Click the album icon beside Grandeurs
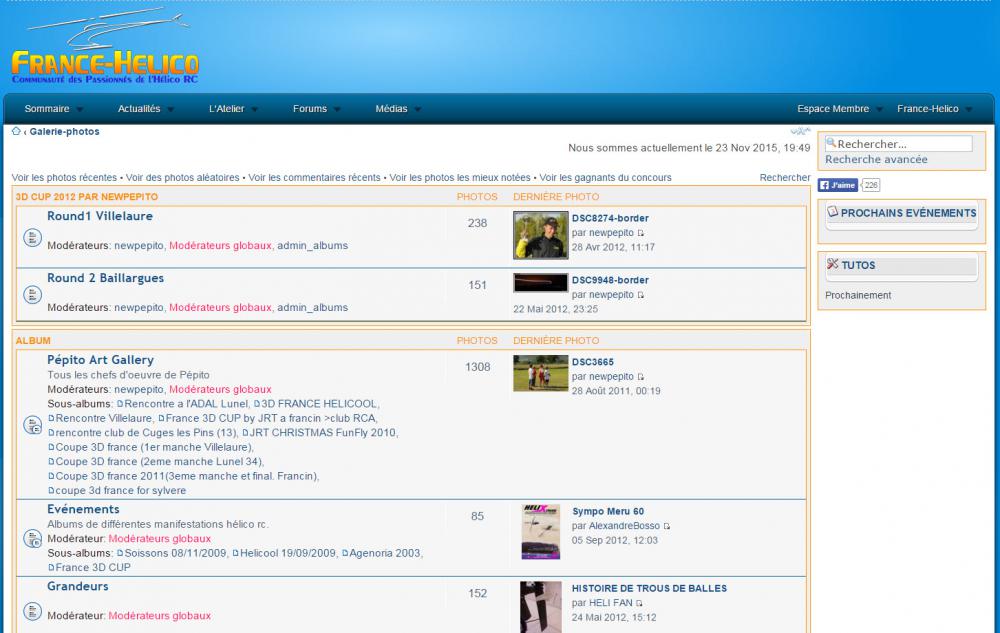The width and height of the screenshot is (1000, 633). coord(33,611)
